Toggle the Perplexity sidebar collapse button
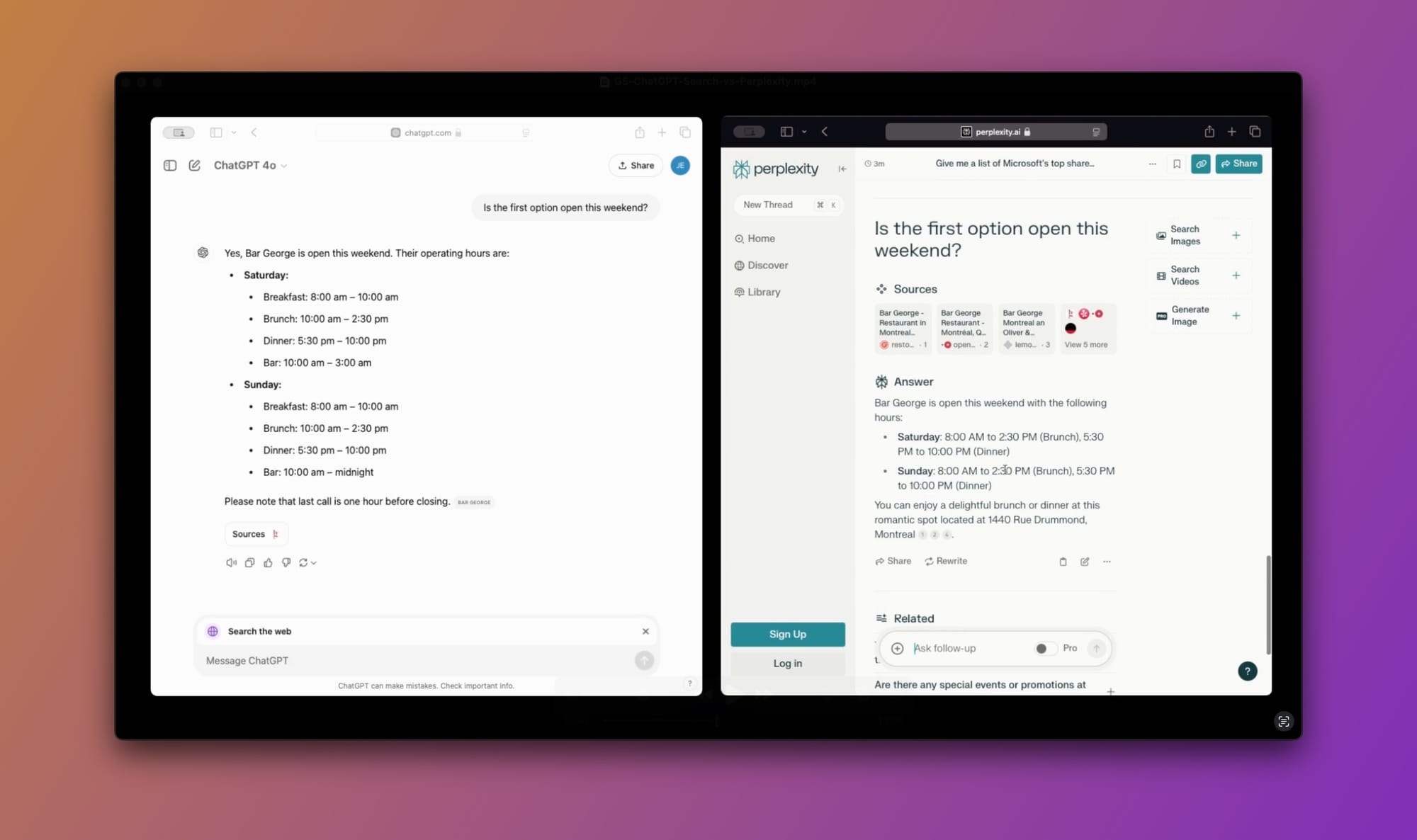This screenshot has height=840, width=1417. point(843,169)
